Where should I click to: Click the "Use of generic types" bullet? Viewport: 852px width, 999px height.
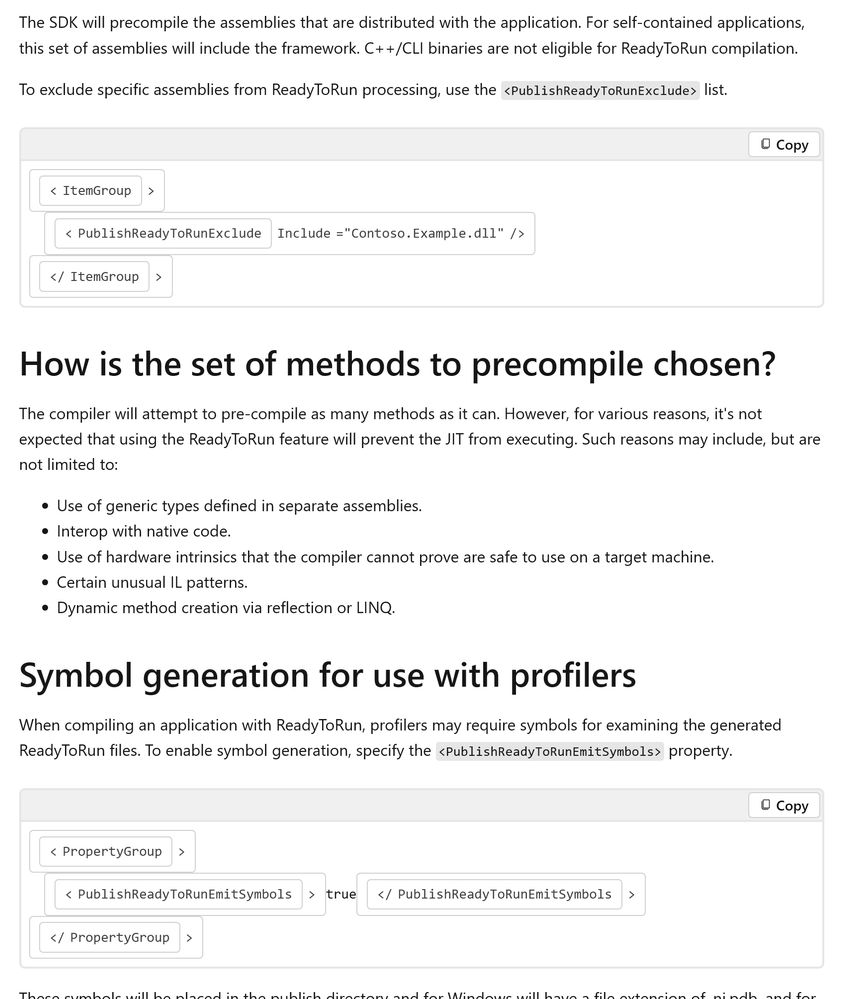pos(239,506)
